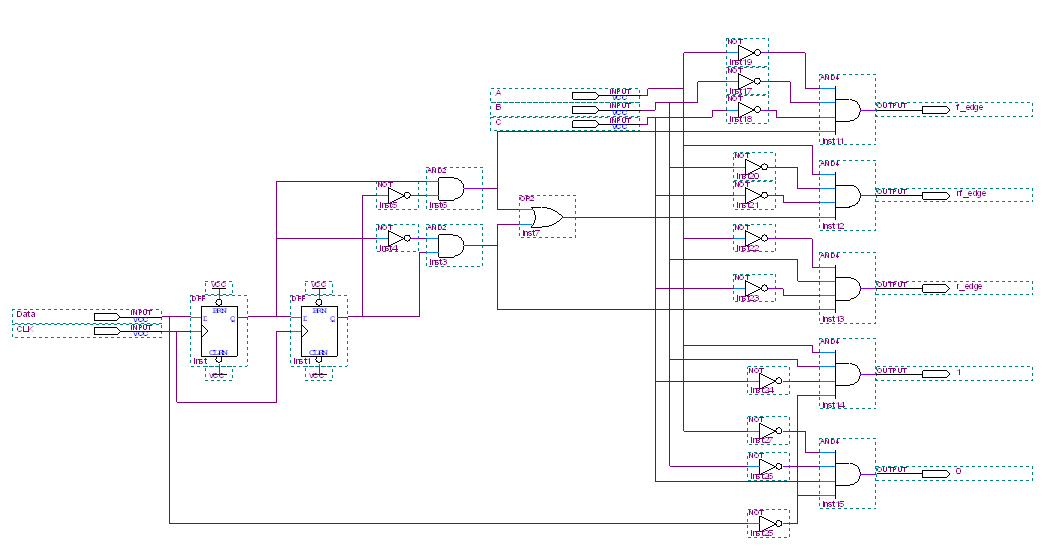The width and height of the screenshot is (1044, 556).
Task: Click the output pin labeled 1
Action: [x=935, y=374]
